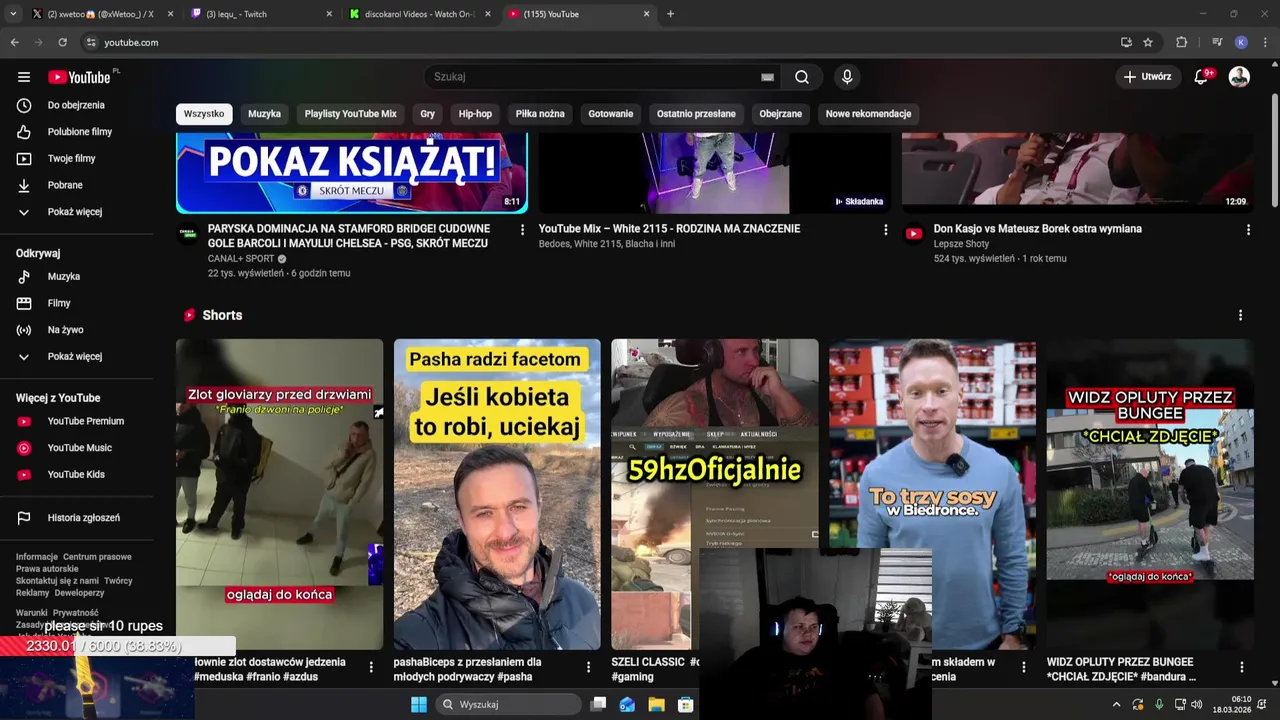
Task: Go to YouTube home via the logo
Action: [80, 77]
